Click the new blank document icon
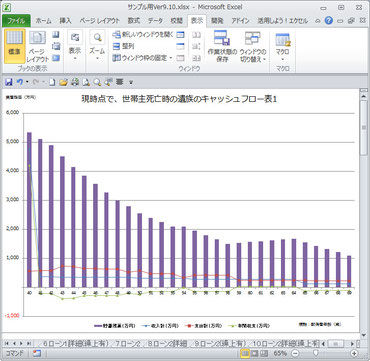 [52, 82]
